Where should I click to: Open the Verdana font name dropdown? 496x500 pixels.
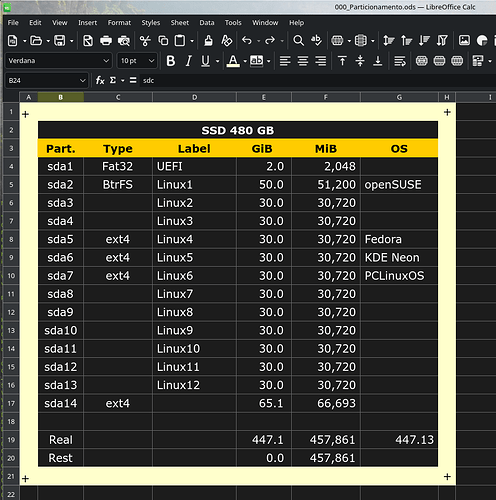106,61
